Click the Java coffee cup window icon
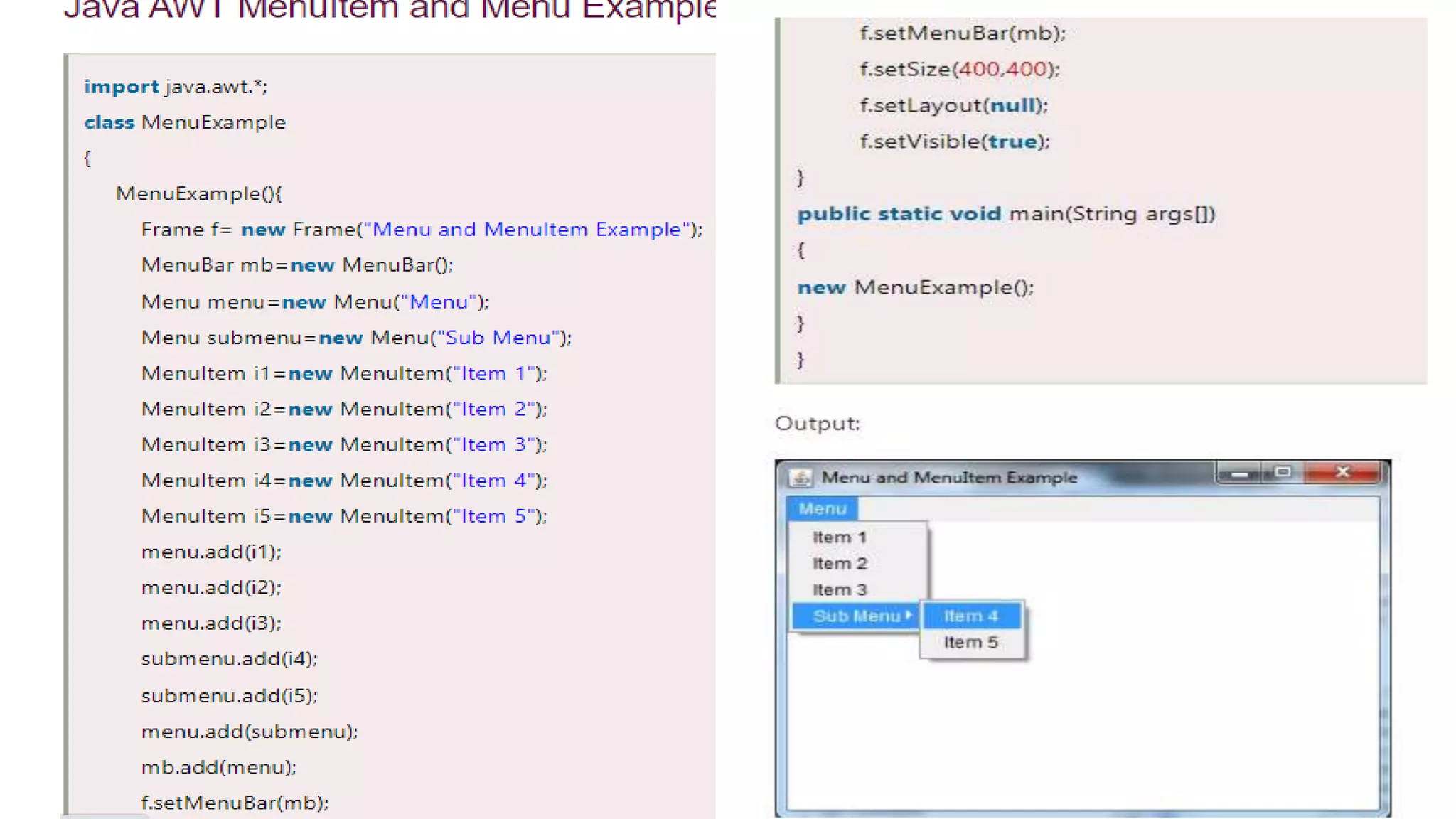The image size is (1456, 819). 801,478
